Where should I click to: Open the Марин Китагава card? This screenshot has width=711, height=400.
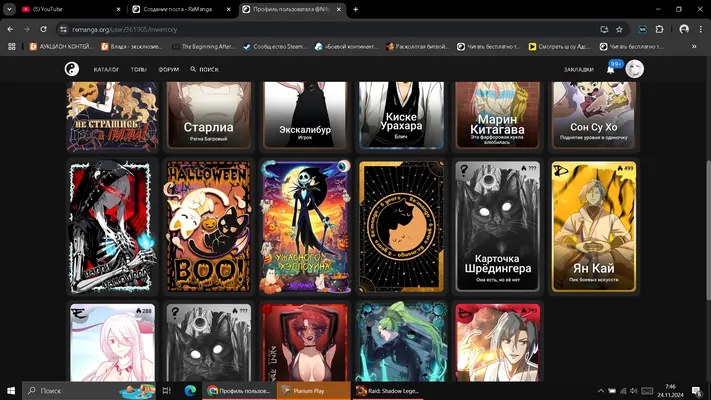(497, 115)
